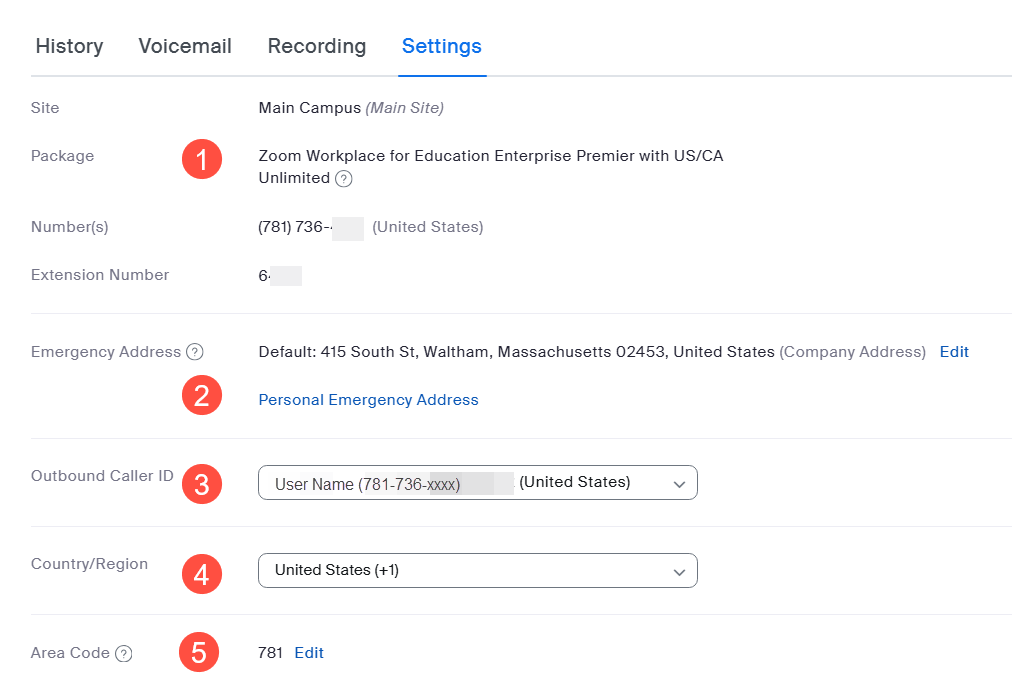1012x688 pixels.
Task: Open Personal Emergency Address link
Action: pyautogui.click(x=368, y=399)
